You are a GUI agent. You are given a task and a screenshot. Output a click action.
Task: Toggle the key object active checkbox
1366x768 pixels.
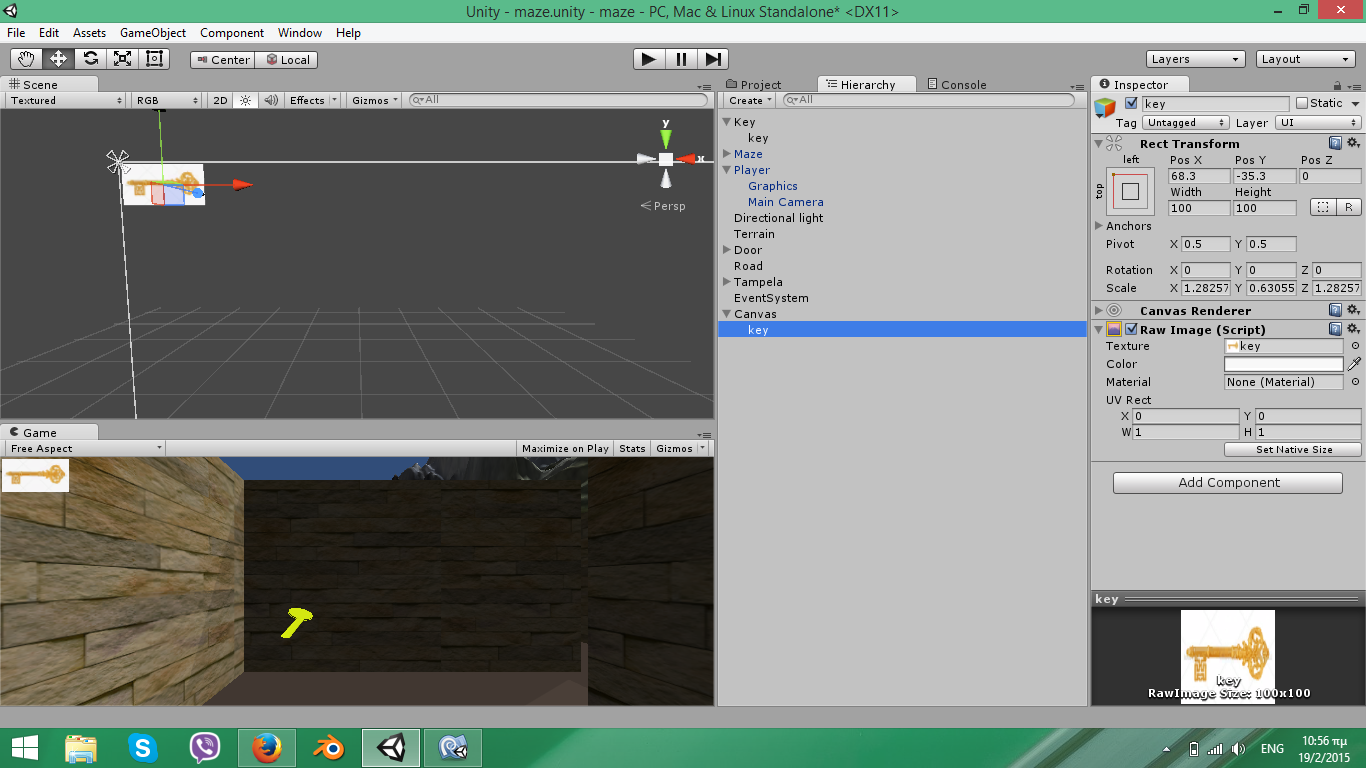[x=1131, y=103]
